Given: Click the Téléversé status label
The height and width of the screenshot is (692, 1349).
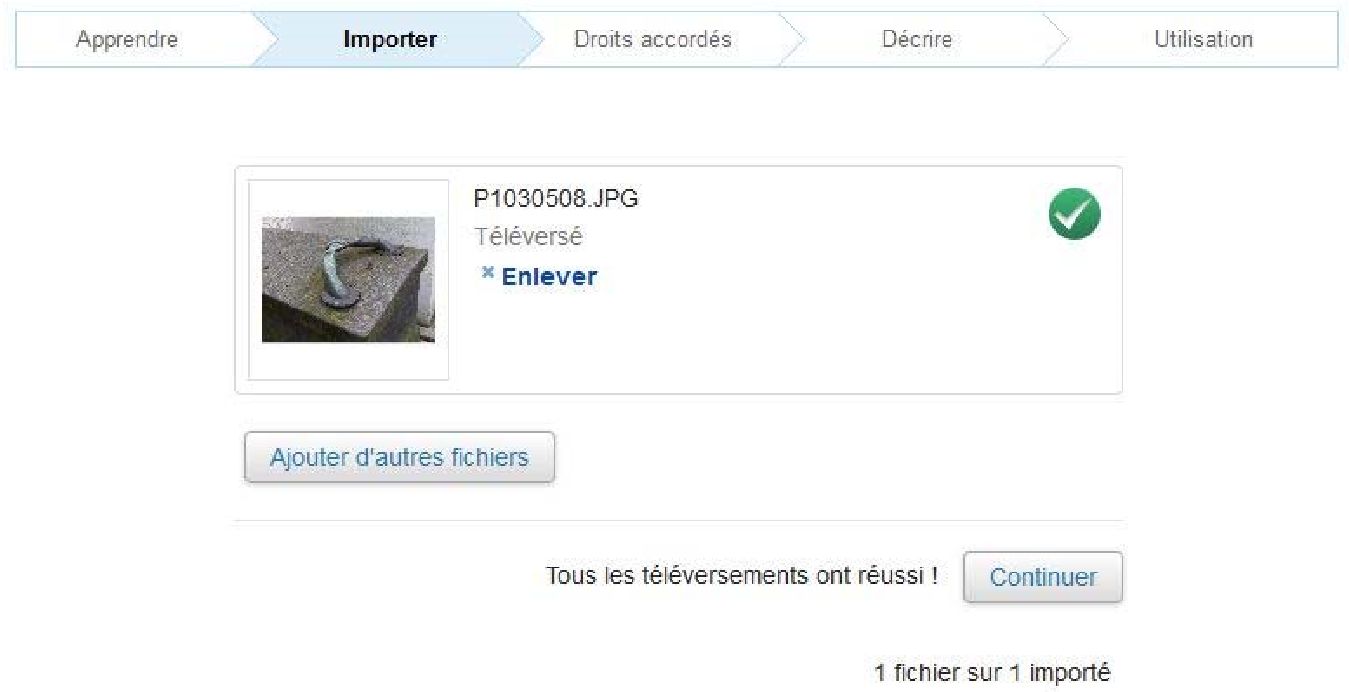Looking at the screenshot, I should [528, 238].
